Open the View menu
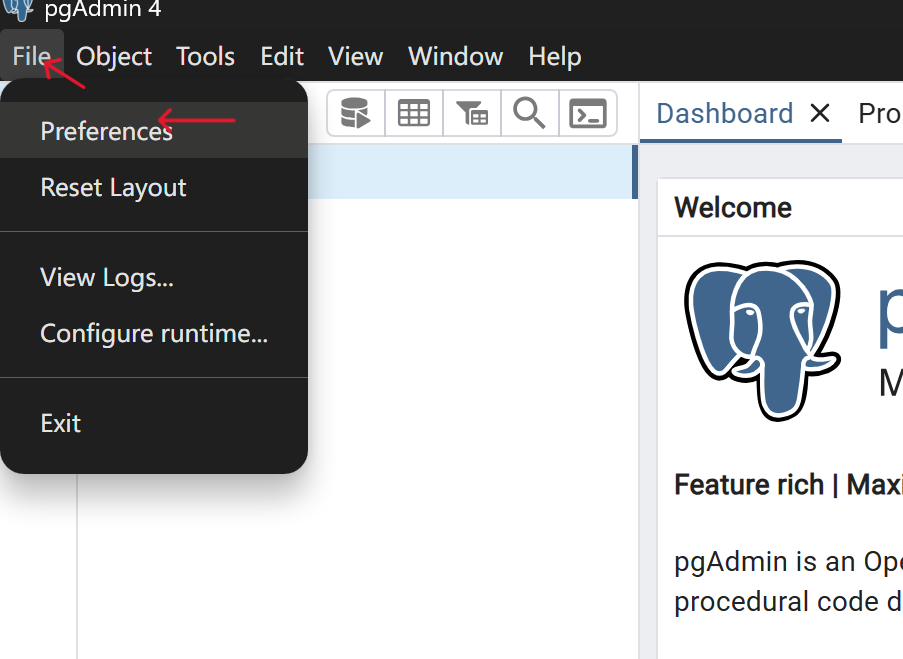903x659 pixels. (355, 56)
